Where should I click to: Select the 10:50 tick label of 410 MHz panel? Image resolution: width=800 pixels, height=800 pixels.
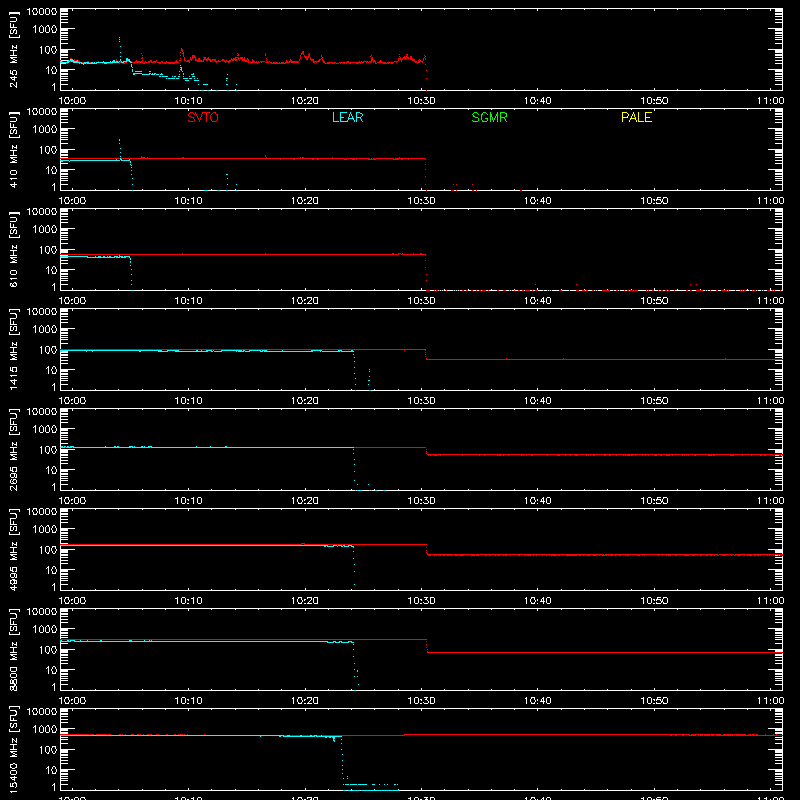pyautogui.click(x=654, y=201)
